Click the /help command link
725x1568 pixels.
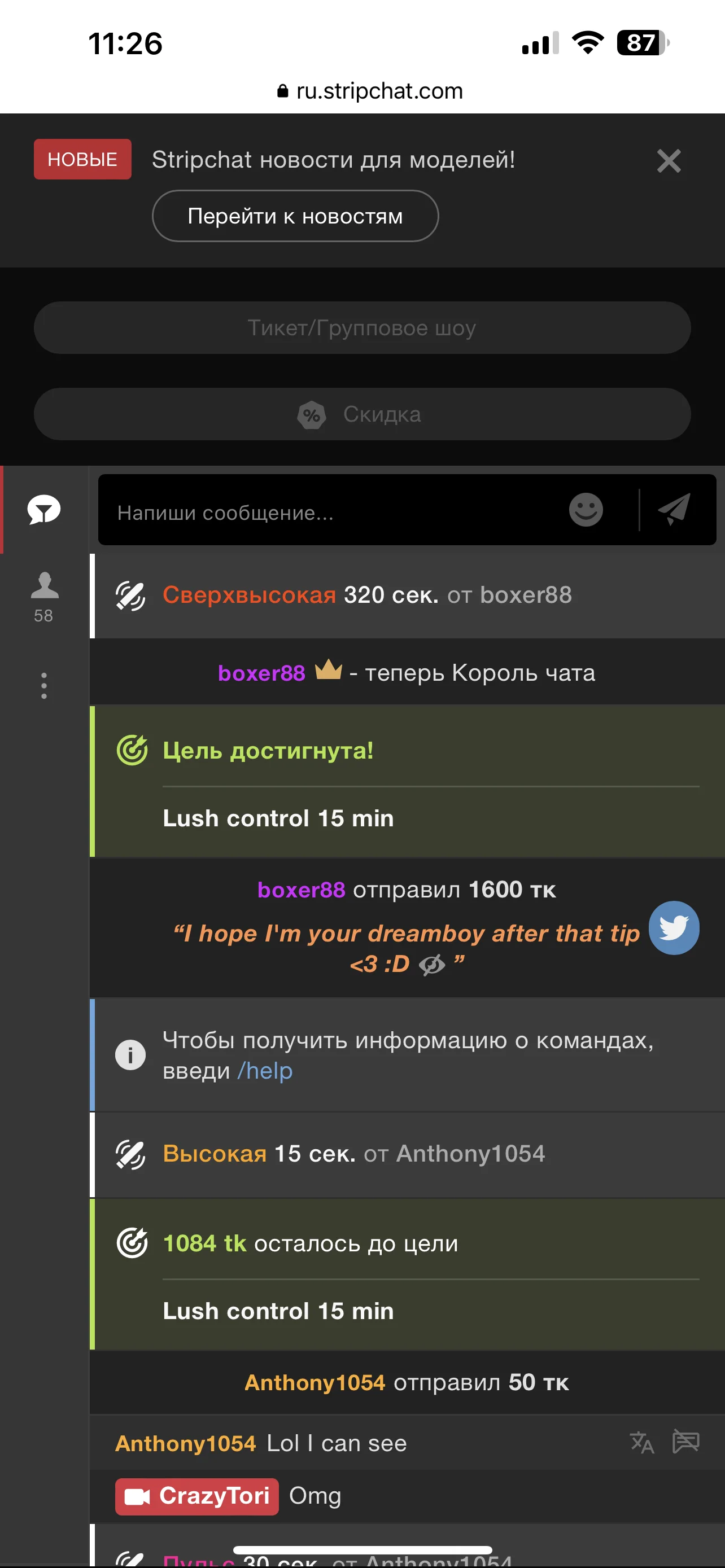click(265, 1071)
